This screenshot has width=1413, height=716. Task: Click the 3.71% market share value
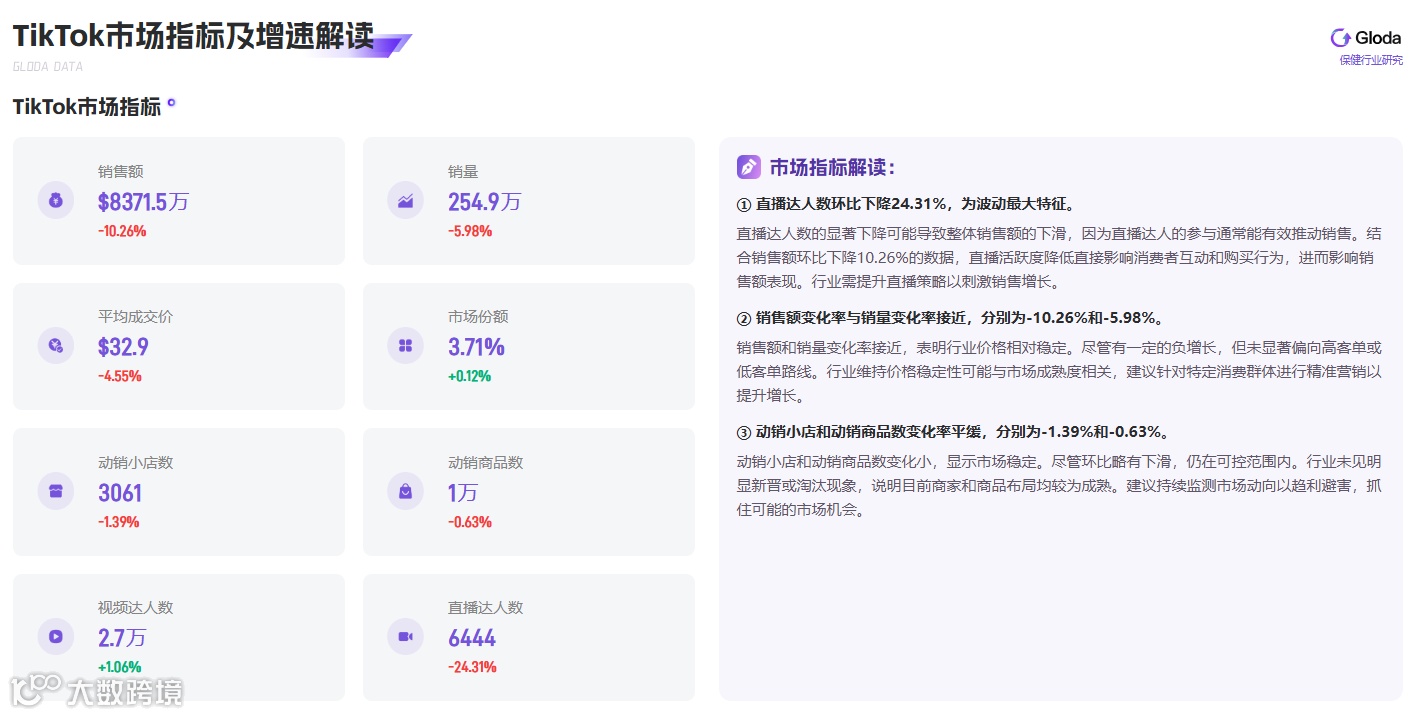476,347
